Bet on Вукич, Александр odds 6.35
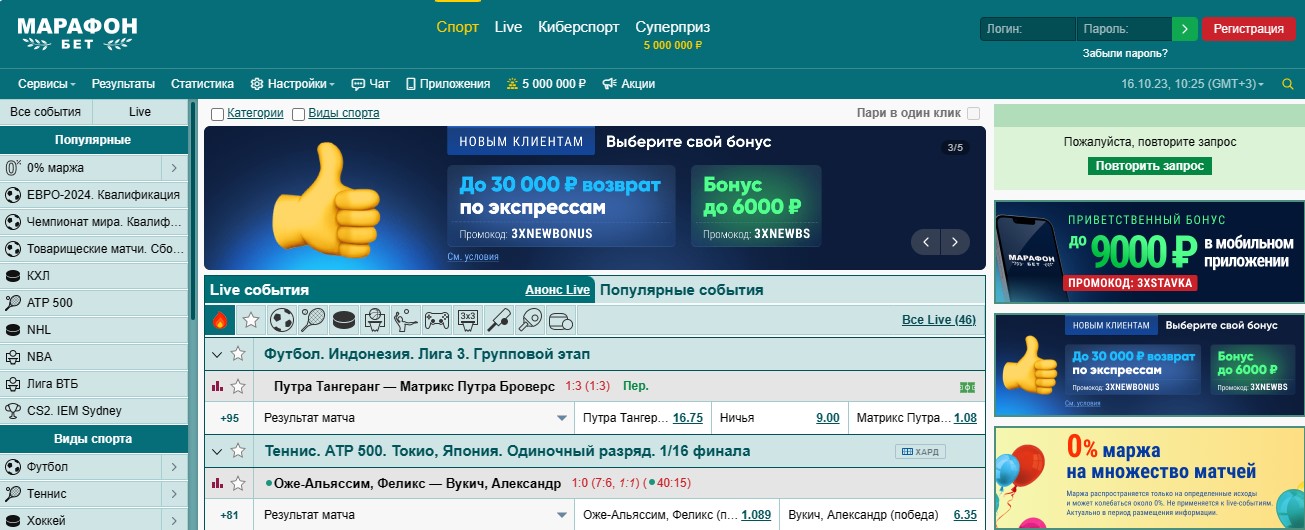 click(x=965, y=515)
